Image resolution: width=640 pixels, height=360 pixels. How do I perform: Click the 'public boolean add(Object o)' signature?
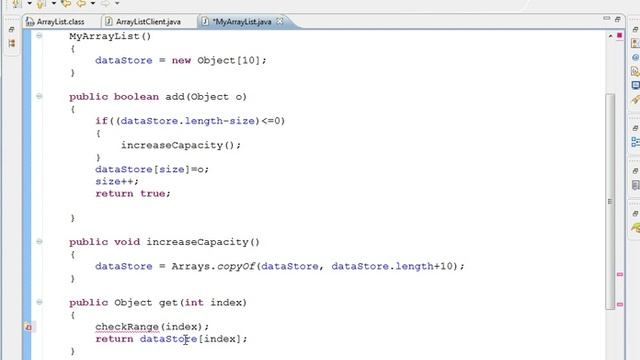158,97
